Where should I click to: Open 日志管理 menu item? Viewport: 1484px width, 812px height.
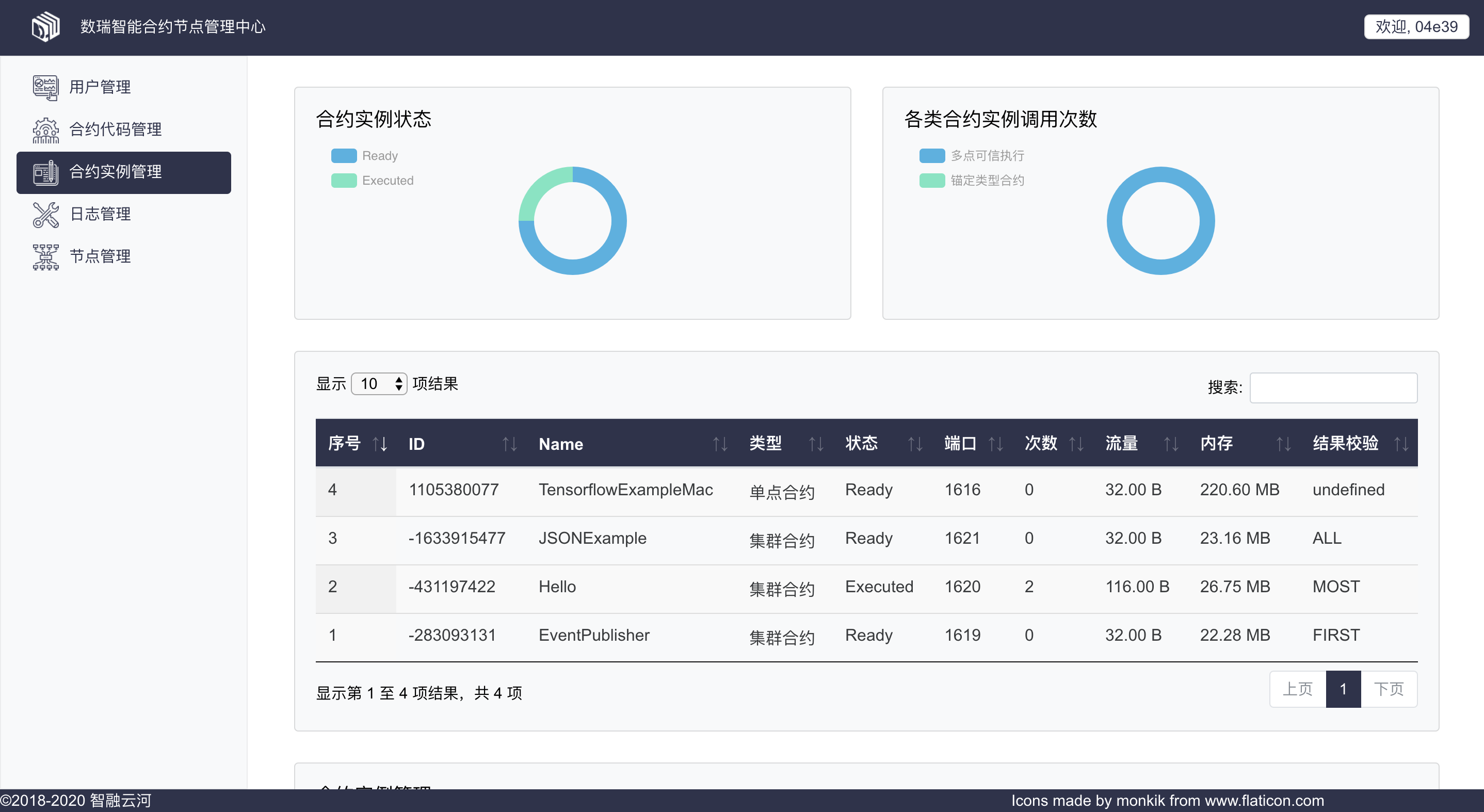(x=100, y=214)
